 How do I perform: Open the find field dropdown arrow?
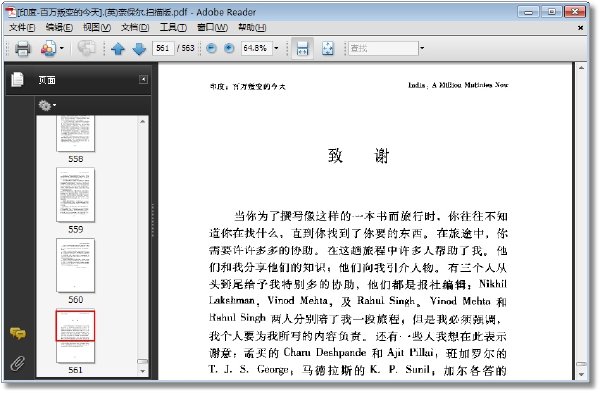point(422,48)
